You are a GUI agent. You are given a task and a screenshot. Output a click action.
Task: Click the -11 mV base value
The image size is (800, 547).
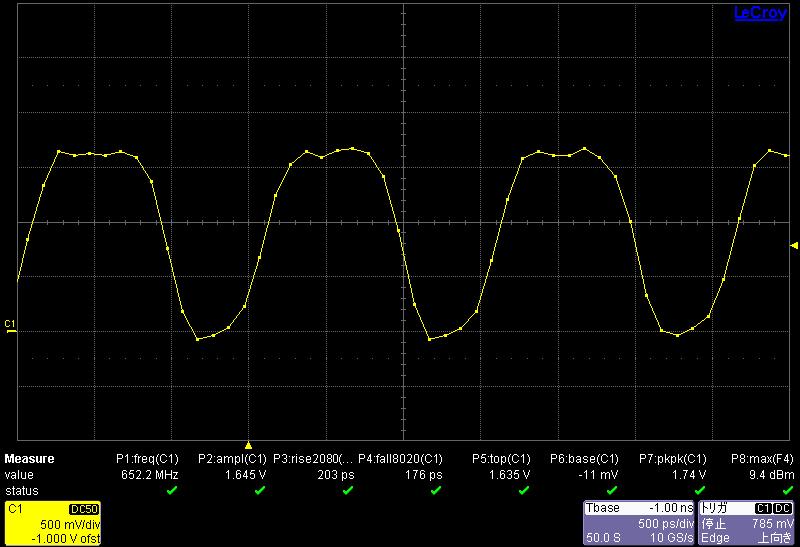pyautogui.click(x=598, y=475)
